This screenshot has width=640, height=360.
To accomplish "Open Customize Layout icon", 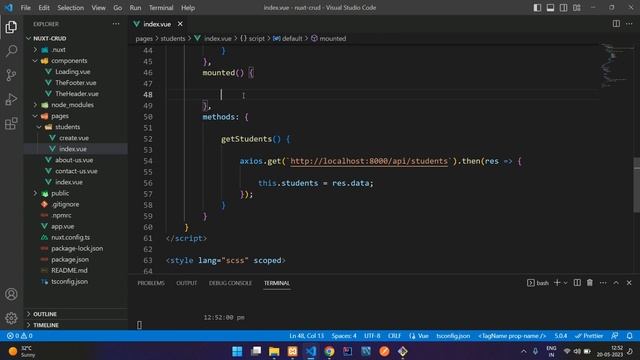I will pos(576,8).
